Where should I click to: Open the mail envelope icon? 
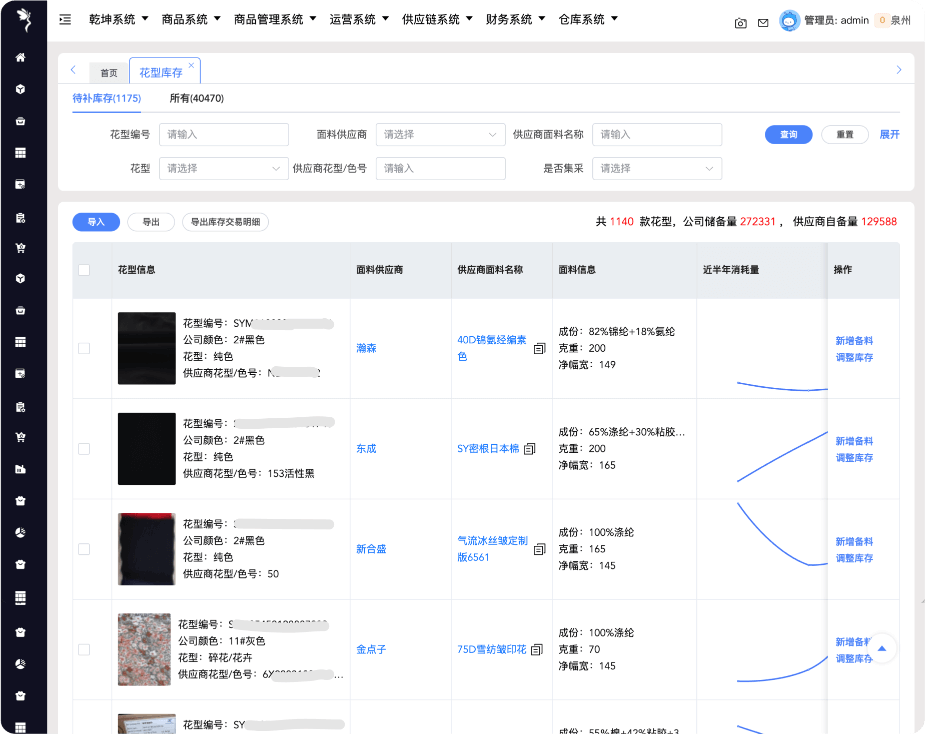tap(763, 22)
